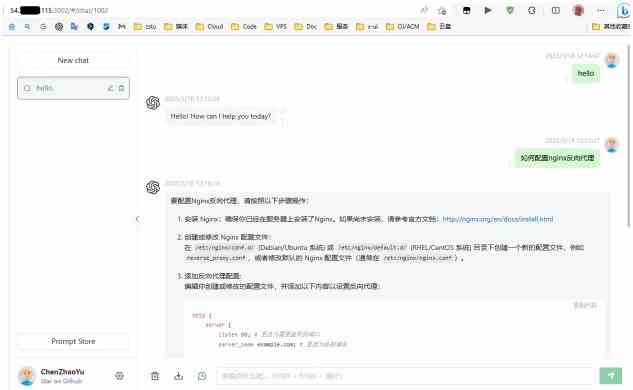Select the green nginx question bubble
Image resolution: width=633 pixels, height=390 pixels.
(557, 158)
